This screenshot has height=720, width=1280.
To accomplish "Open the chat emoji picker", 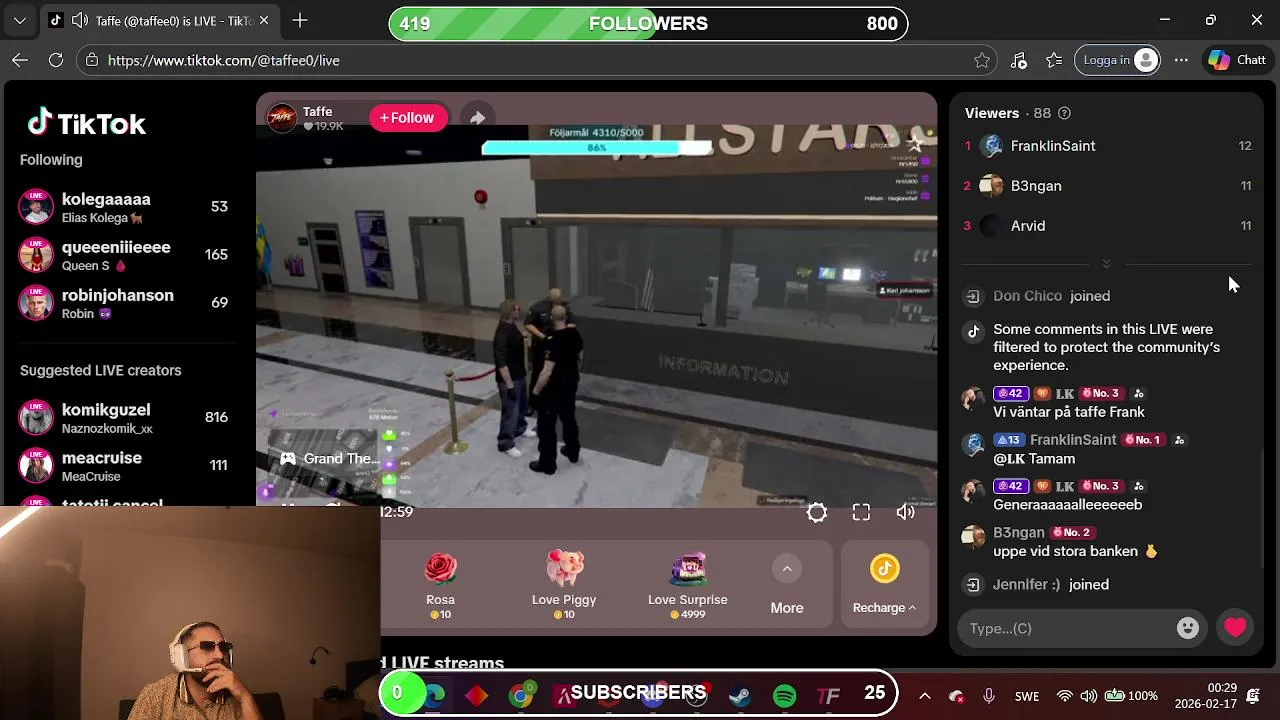I will coord(1188,628).
